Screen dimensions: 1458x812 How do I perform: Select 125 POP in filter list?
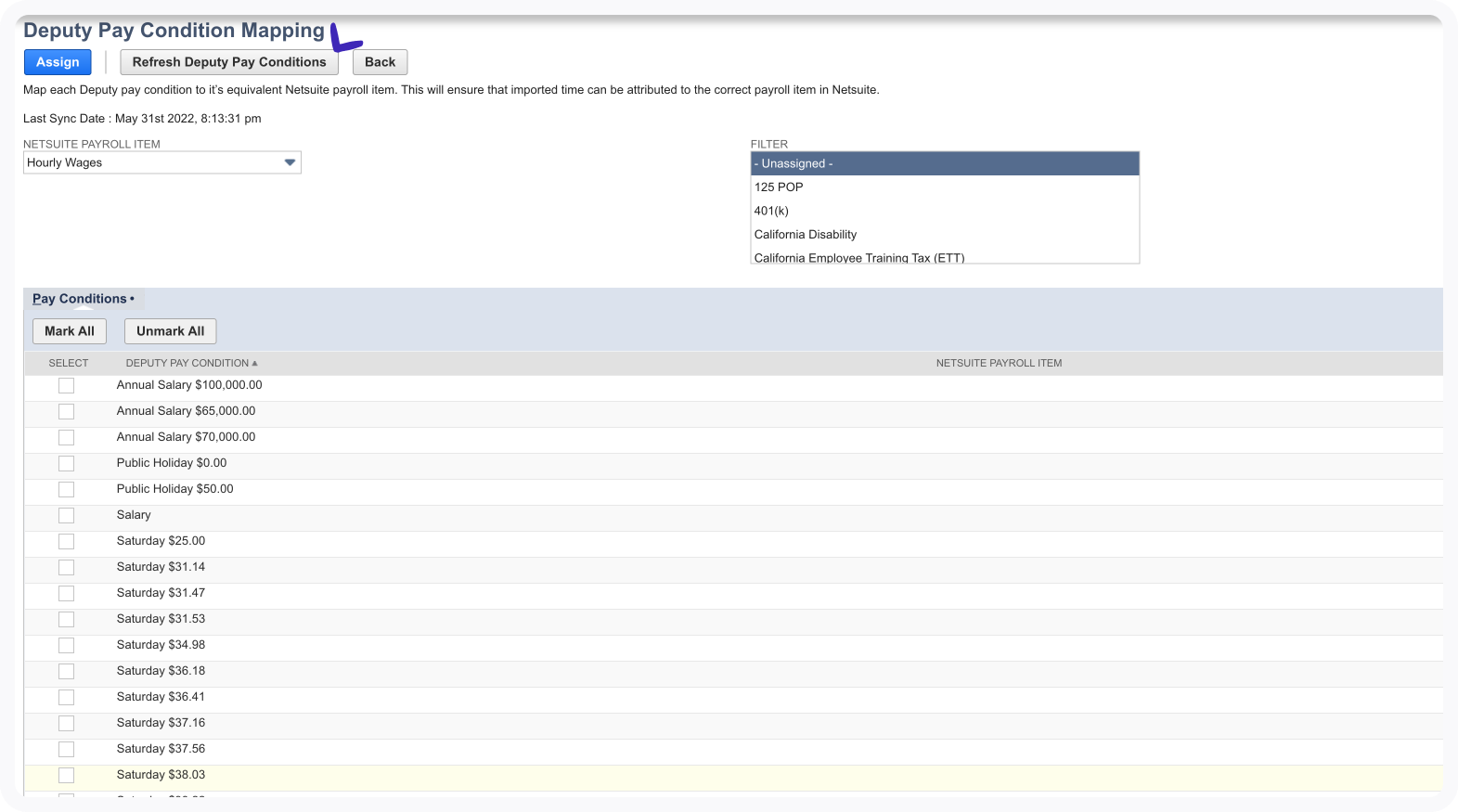point(945,187)
